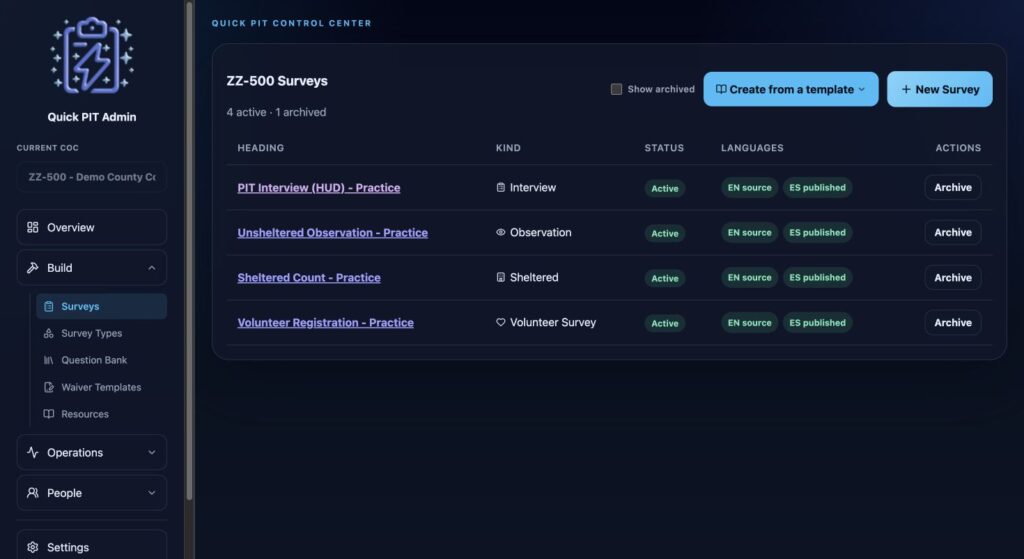The height and width of the screenshot is (559, 1024).
Task: Open Resources in the sidebar
Action: coord(101,414)
